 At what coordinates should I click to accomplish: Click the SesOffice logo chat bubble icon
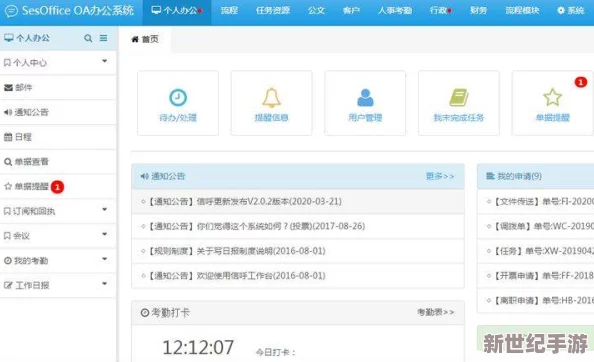11,11
